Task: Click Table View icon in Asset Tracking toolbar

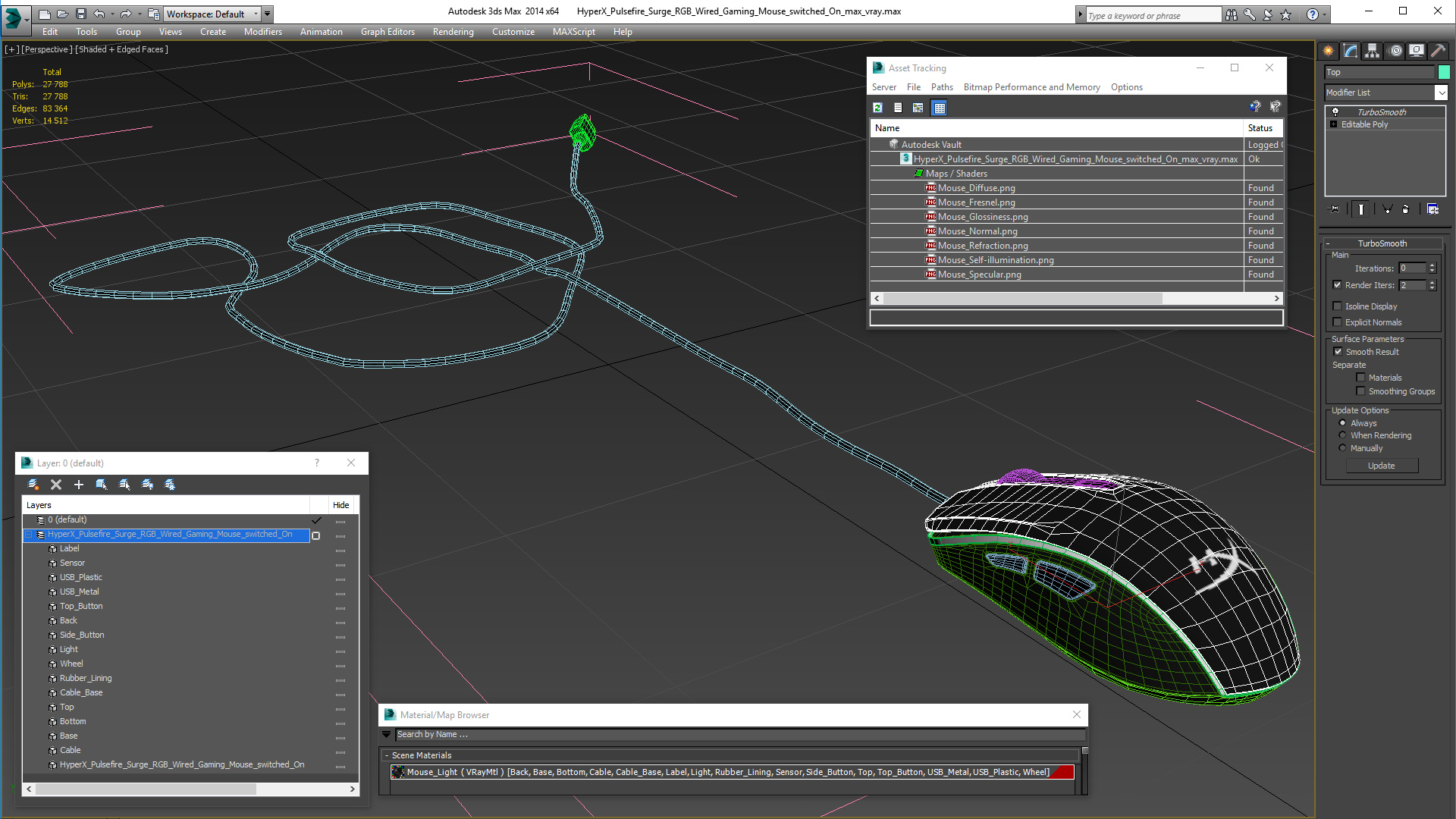Action: coord(940,108)
